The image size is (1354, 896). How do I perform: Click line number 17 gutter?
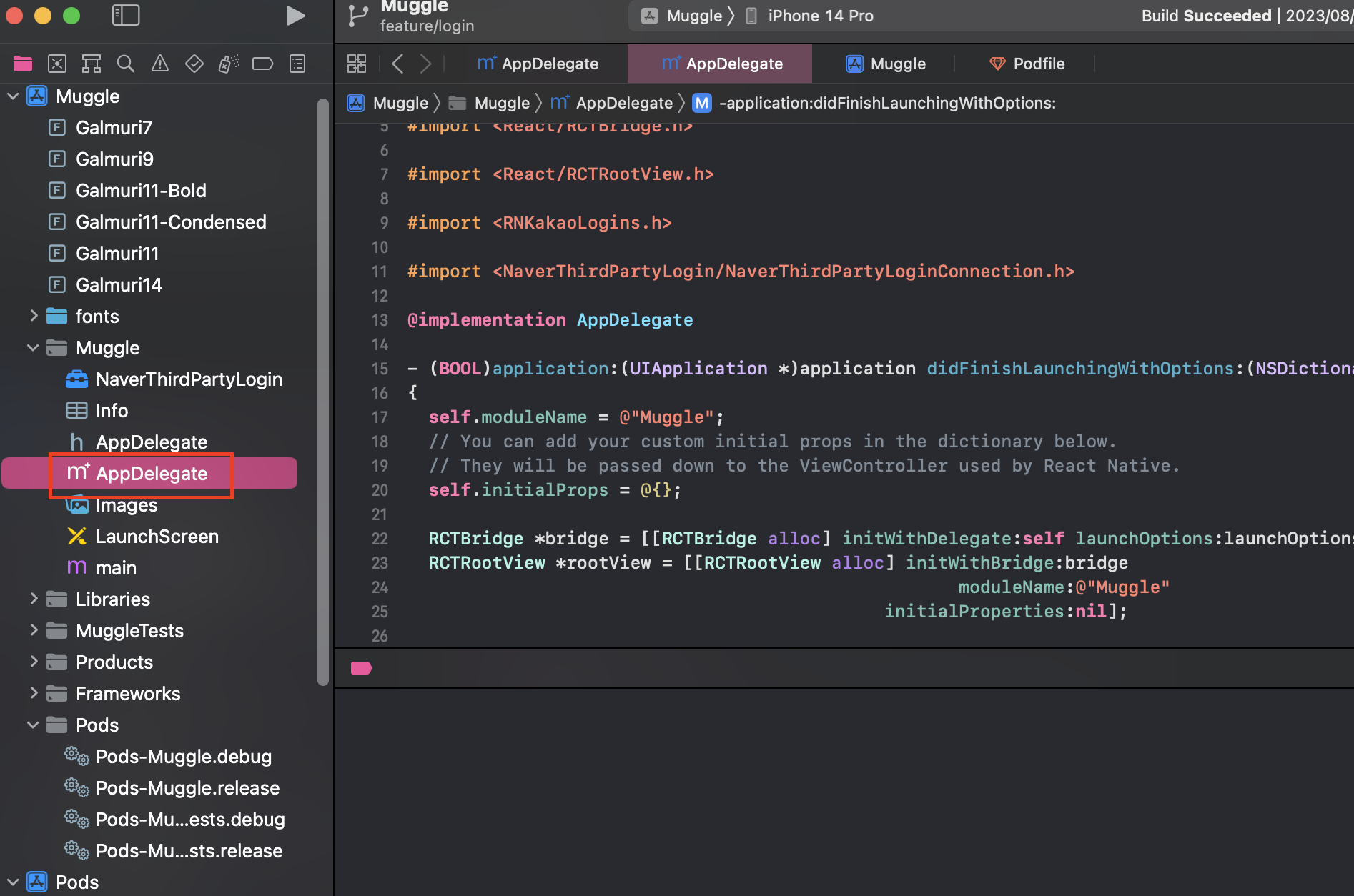380,417
